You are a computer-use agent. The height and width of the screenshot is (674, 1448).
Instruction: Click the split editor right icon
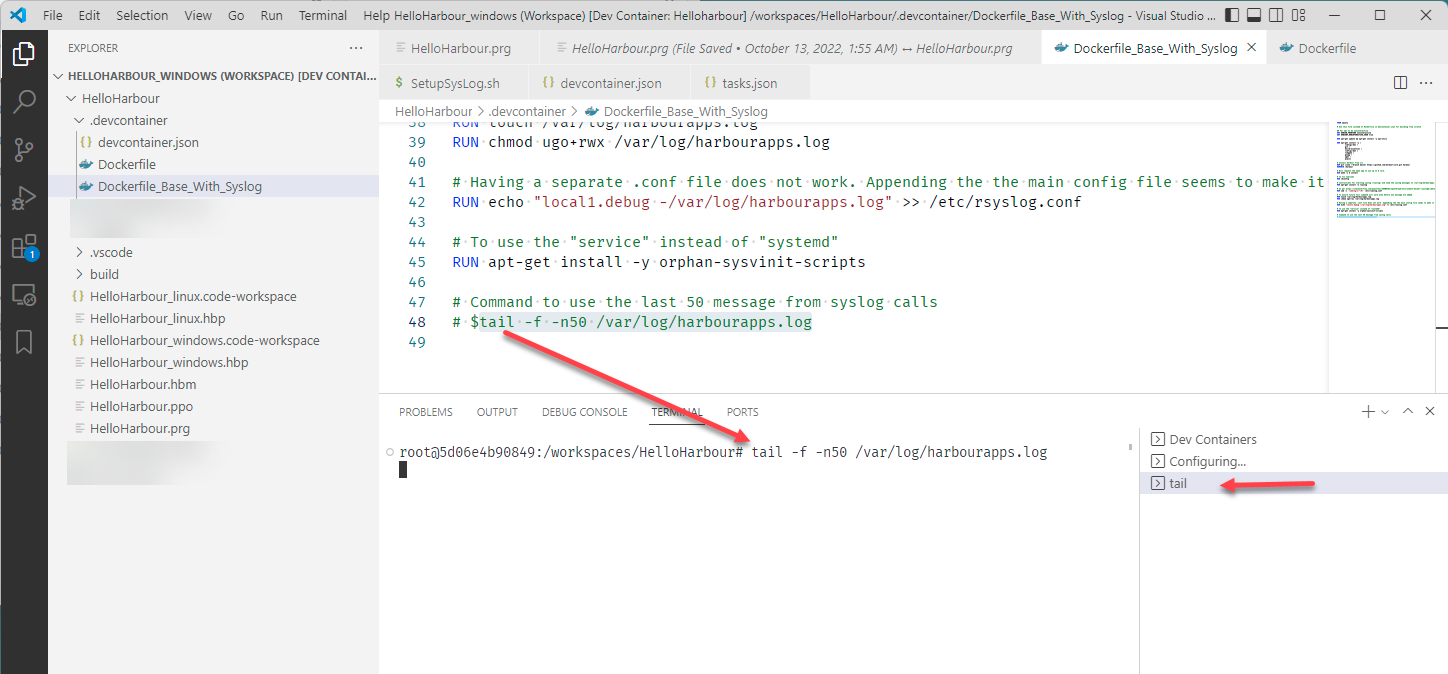click(x=1400, y=83)
